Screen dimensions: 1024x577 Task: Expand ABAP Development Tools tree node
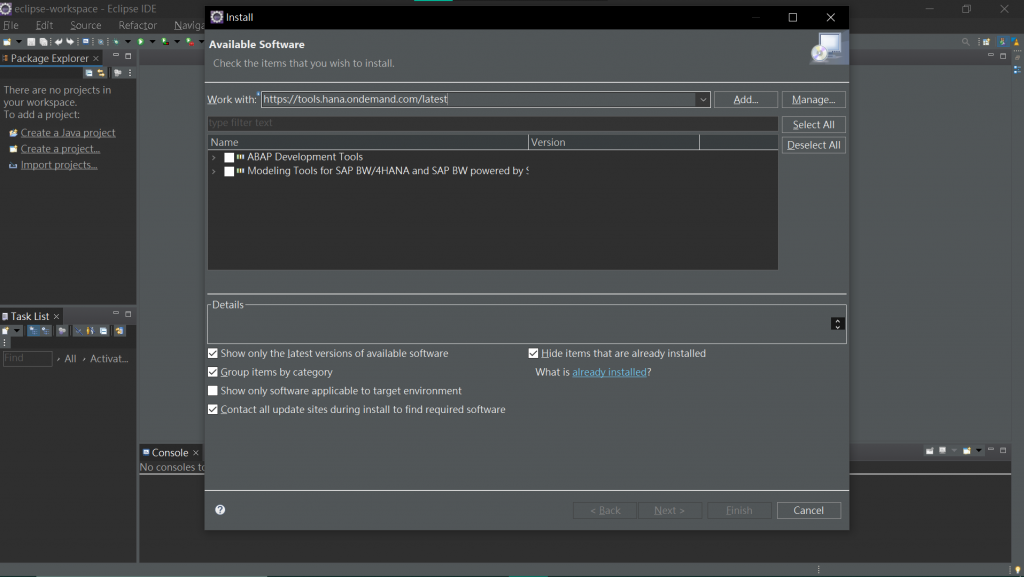pos(214,157)
